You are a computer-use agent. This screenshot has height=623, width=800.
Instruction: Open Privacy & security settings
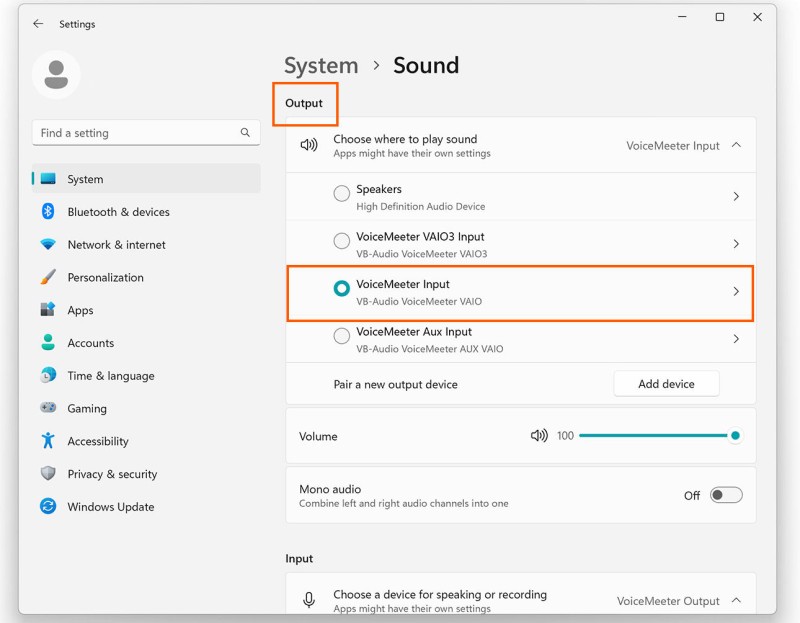(146, 474)
